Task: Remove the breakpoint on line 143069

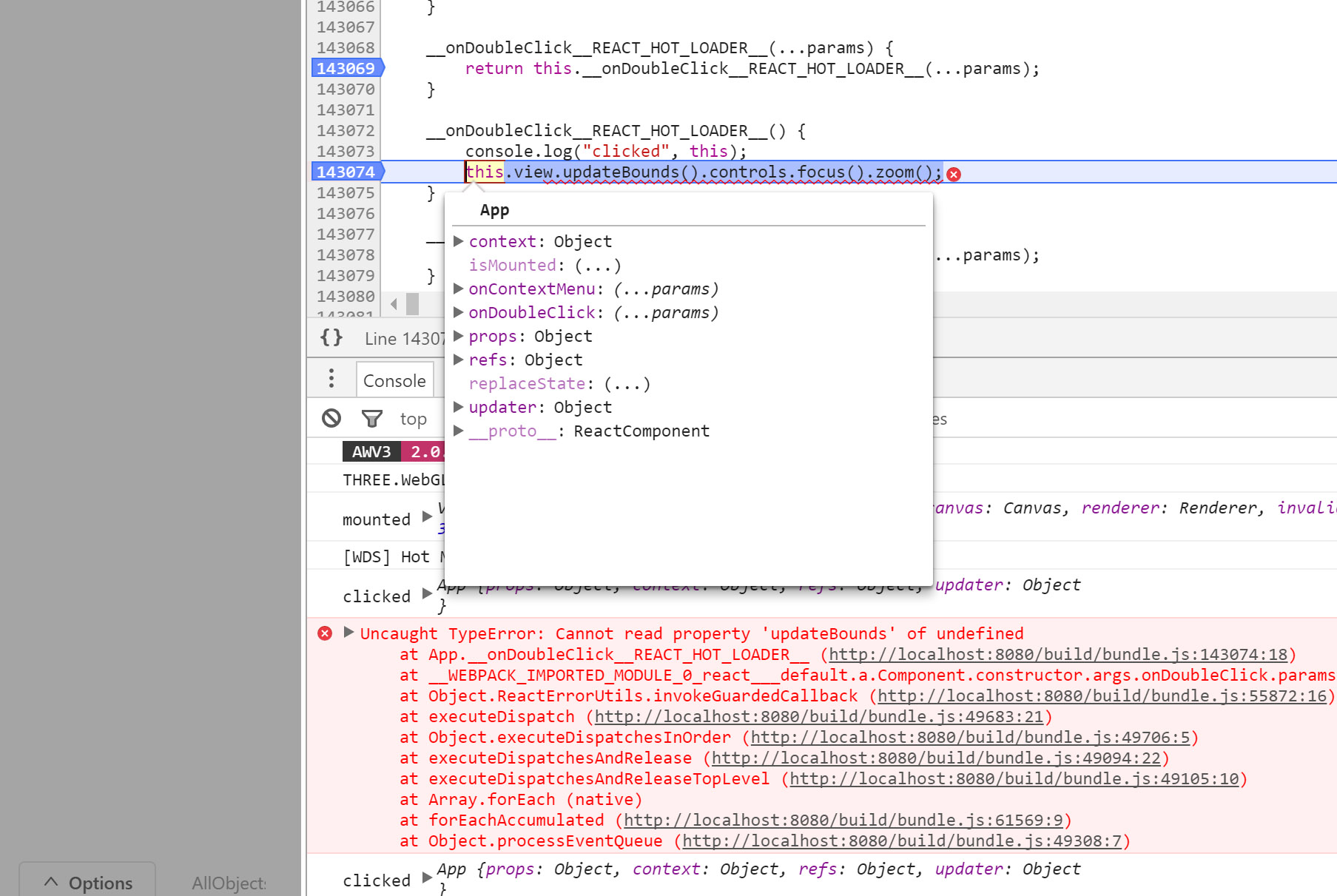Action: click(346, 68)
